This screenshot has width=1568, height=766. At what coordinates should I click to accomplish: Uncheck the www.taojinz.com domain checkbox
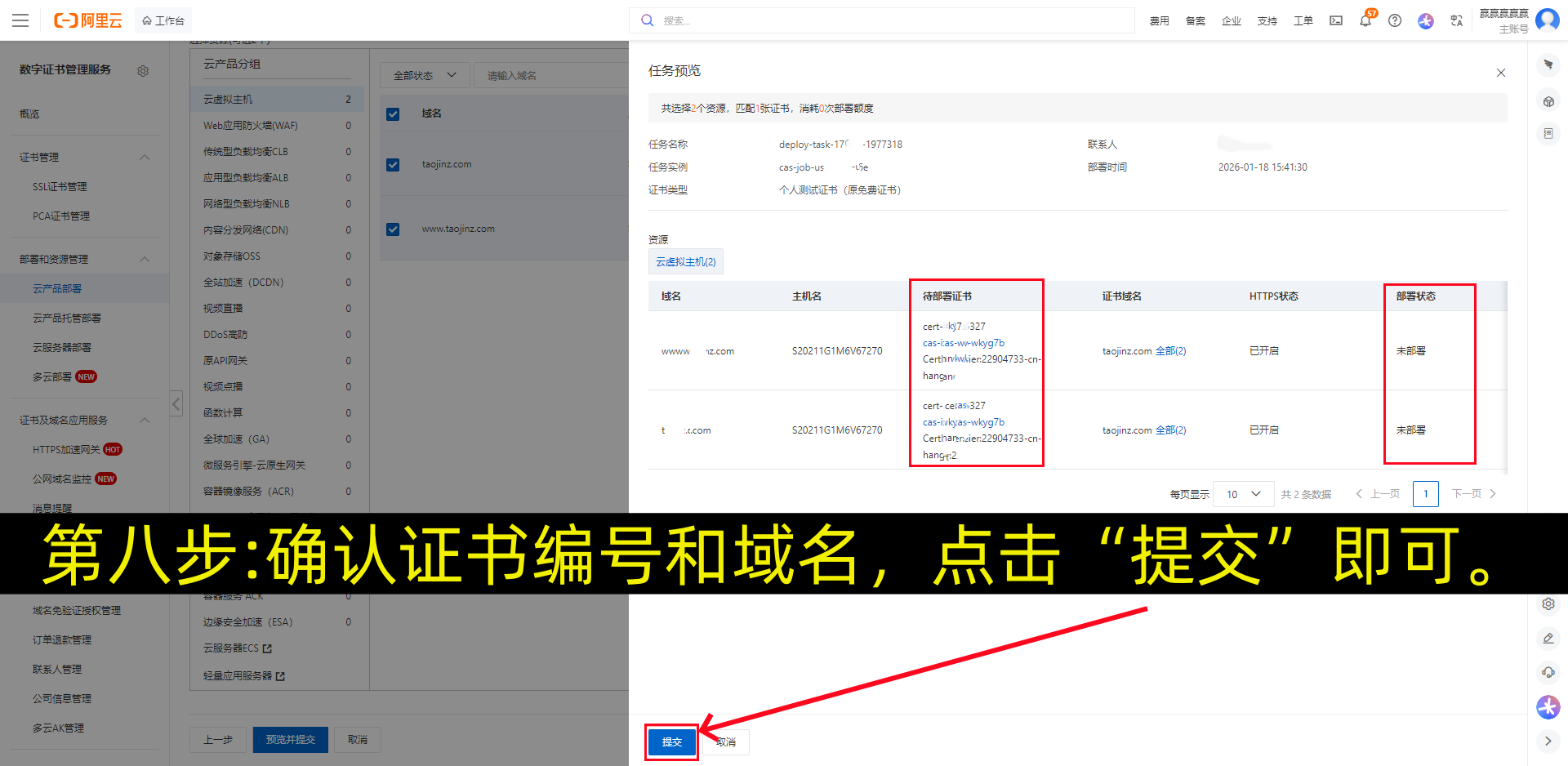coord(393,229)
